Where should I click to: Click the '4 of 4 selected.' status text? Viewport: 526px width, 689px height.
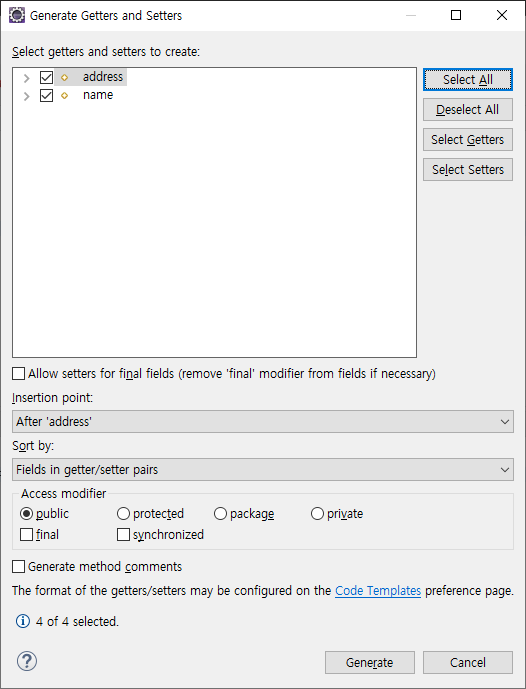coord(77,621)
